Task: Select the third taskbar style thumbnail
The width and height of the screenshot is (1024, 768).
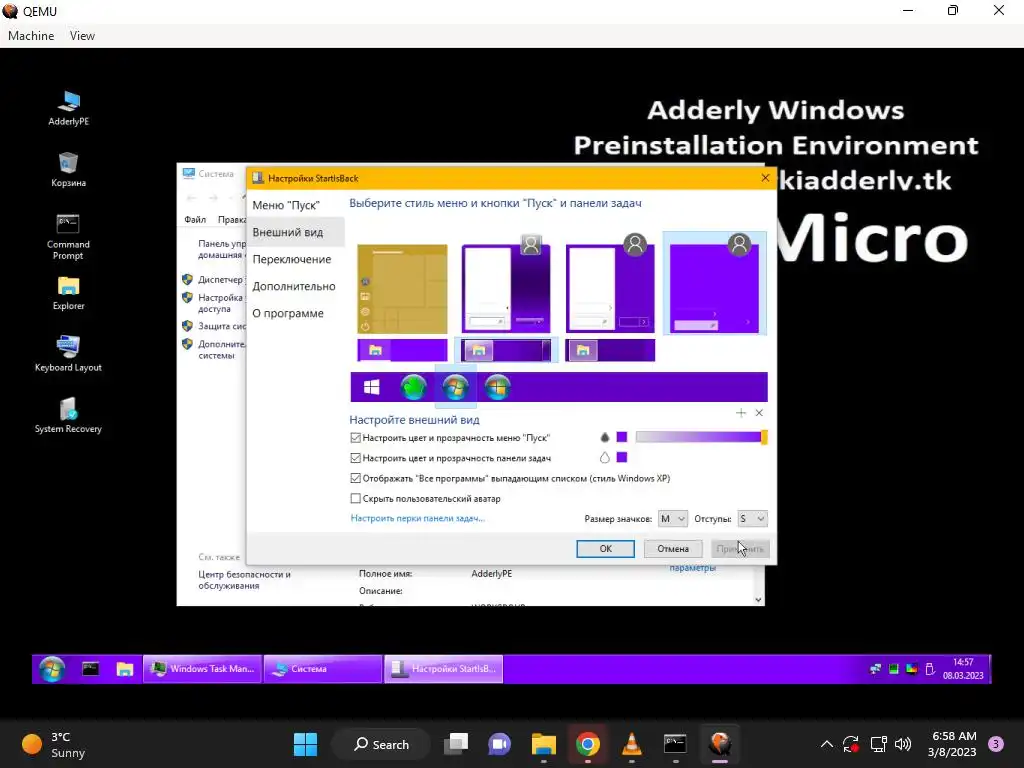Action: pyautogui.click(x=610, y=350)
